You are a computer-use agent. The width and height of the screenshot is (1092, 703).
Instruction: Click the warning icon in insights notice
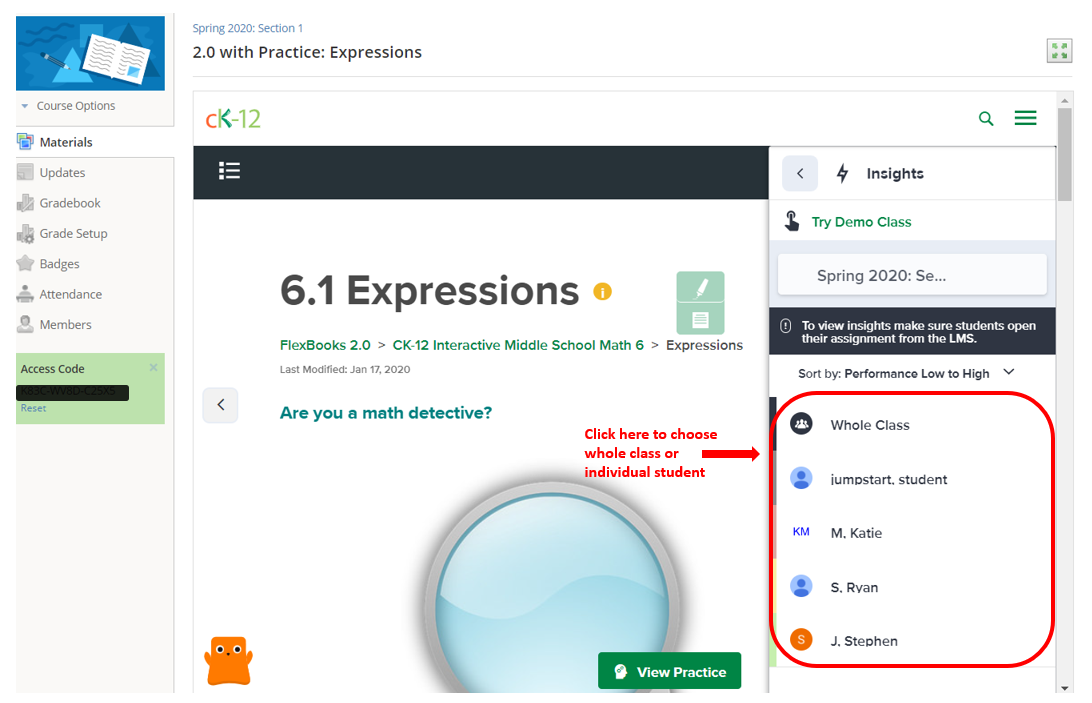point(786,325)
